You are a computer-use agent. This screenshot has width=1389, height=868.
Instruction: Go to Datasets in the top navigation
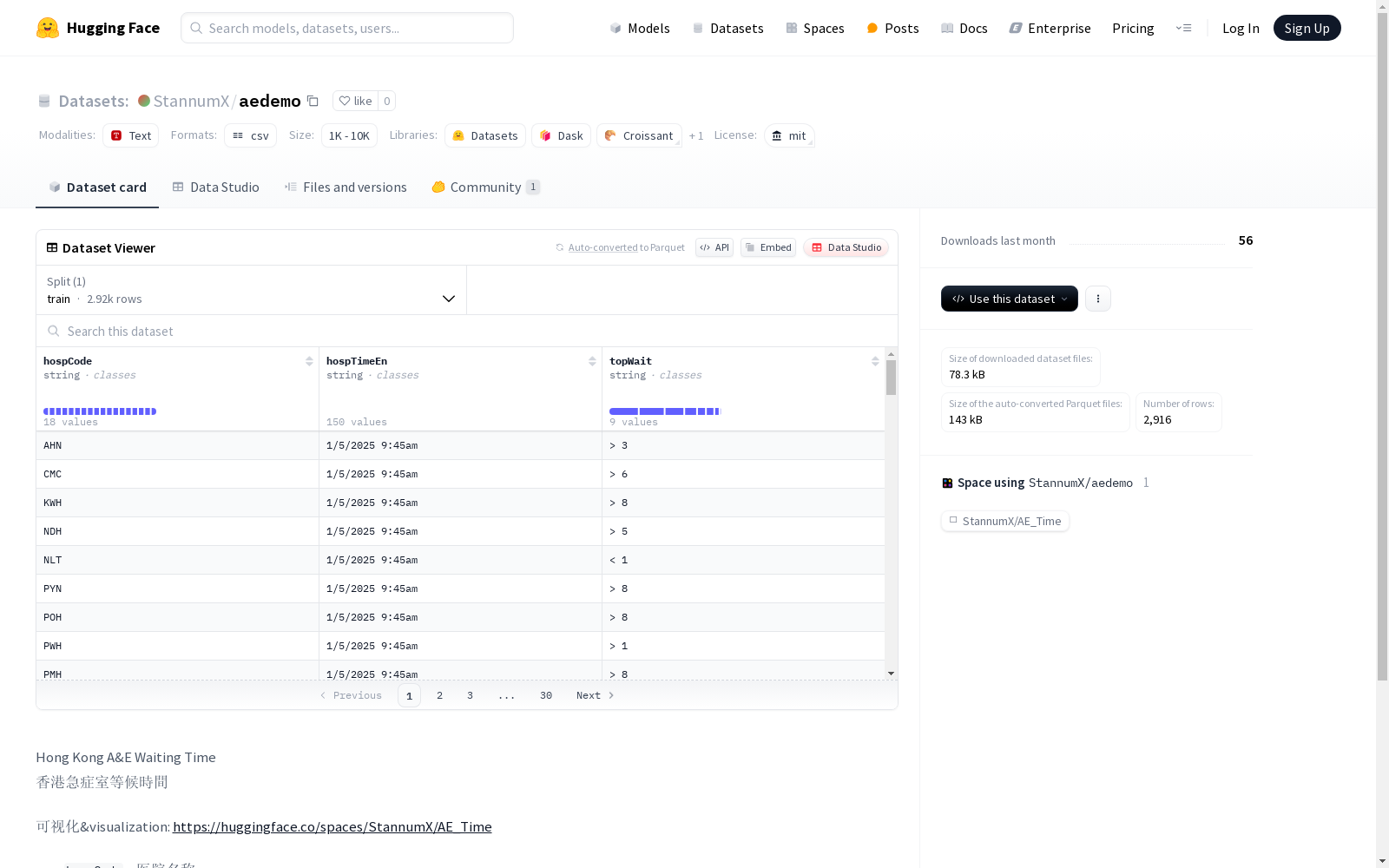pyautogui.click(x=727, y=28)
